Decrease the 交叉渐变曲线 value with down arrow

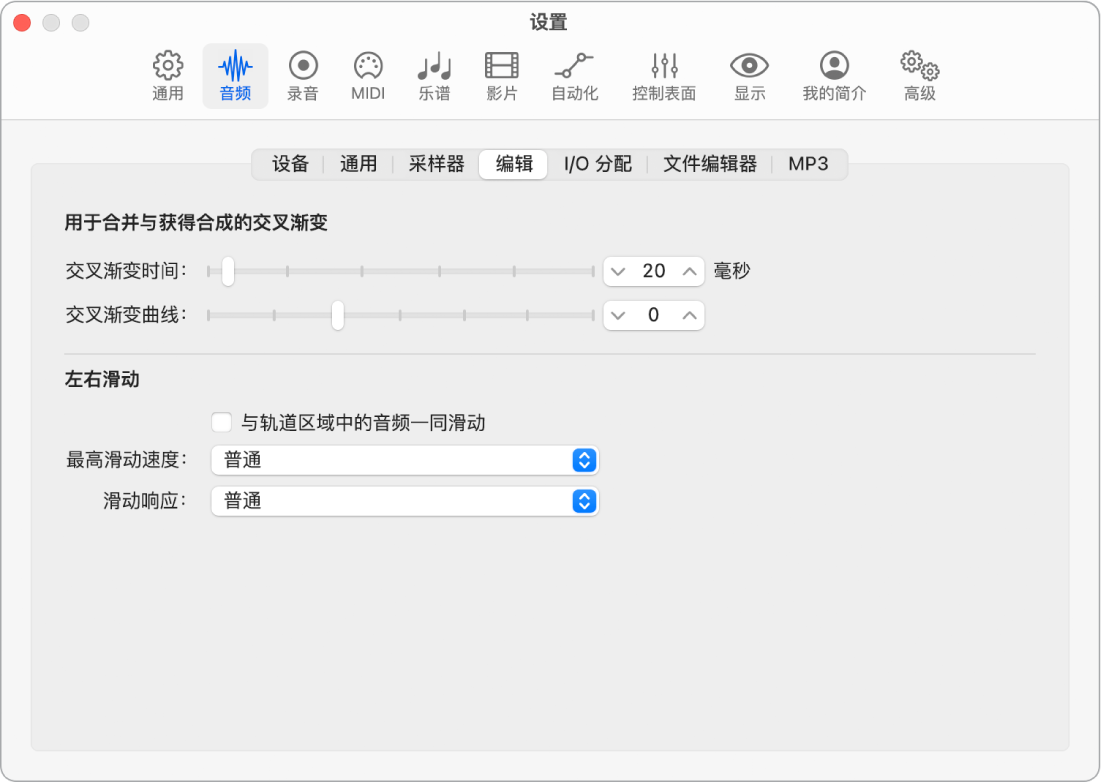618,315
